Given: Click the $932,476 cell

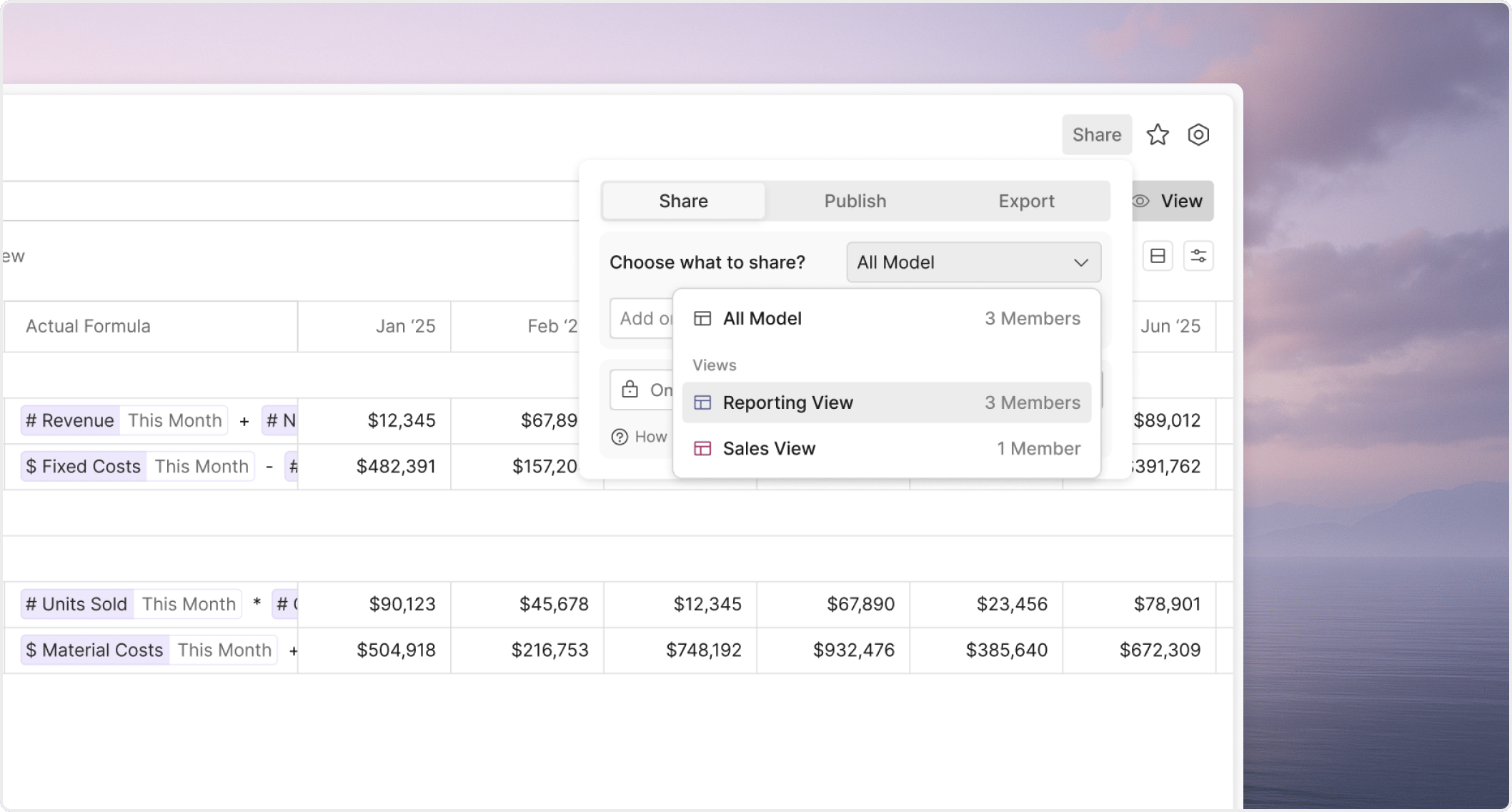Looking at the screenshot, I should (833, 650).
